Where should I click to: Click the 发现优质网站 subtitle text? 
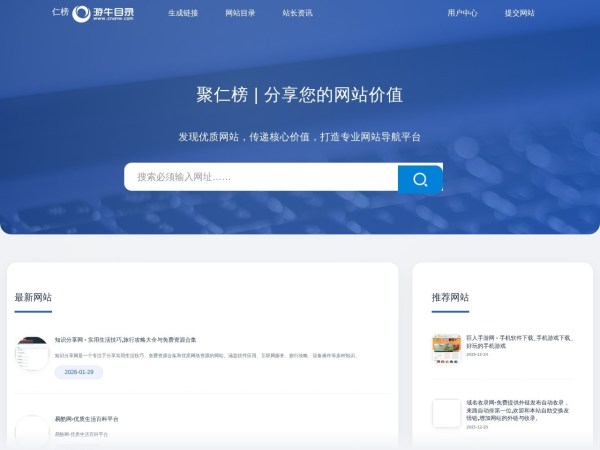(x=300, y=137)
